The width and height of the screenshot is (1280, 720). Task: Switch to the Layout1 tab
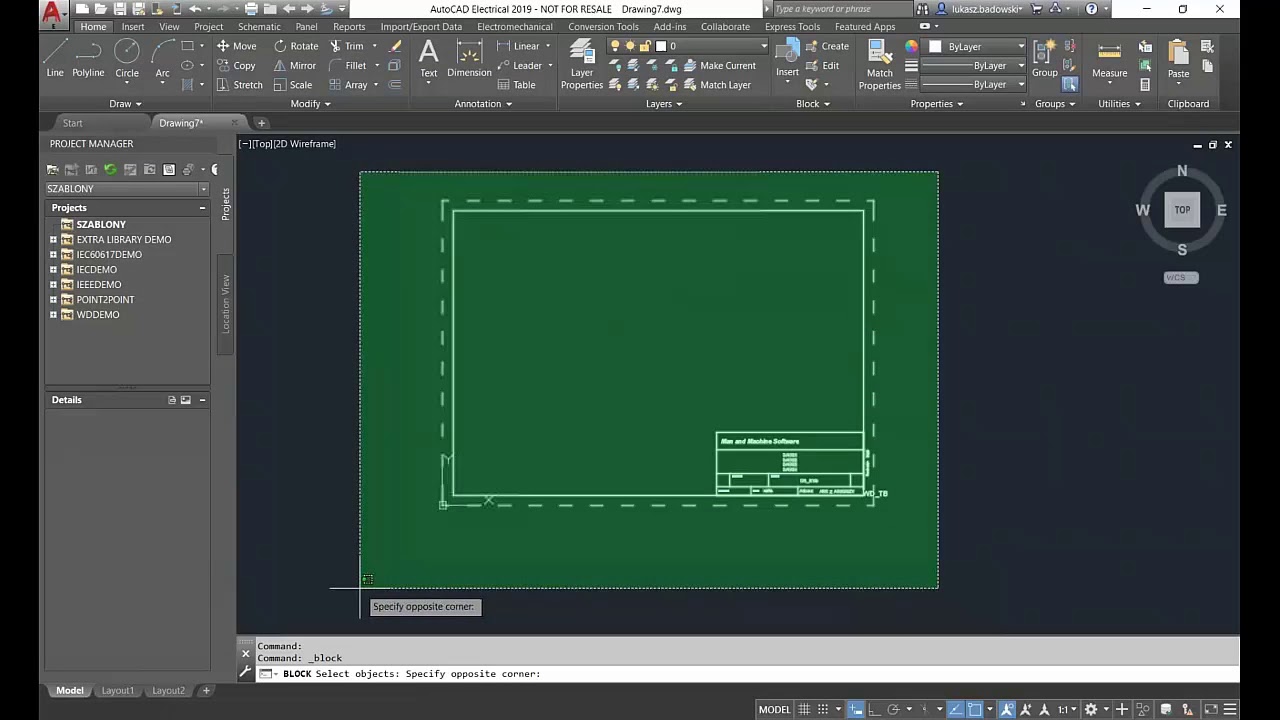pyautogui.click(x=117, y=691)
